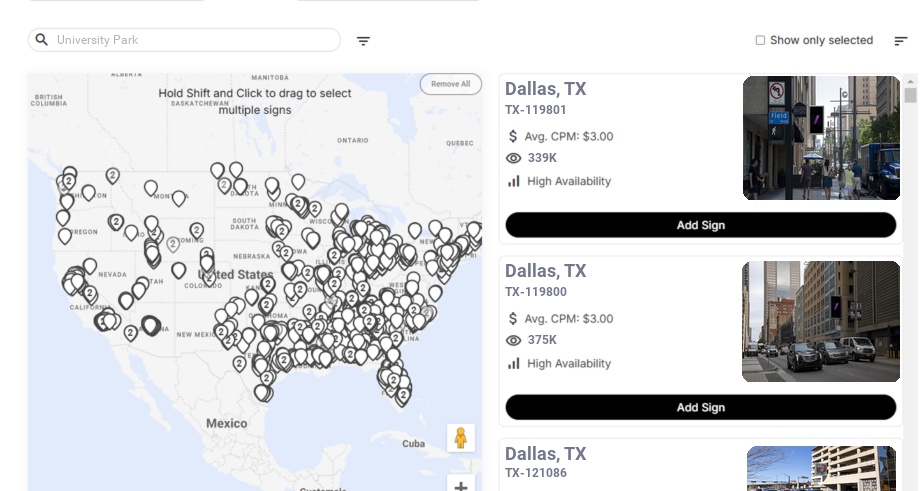Image resolution: width=920 pixels, height=491 pixels.
Task: Click the sign list scrollbar
Action: 910,96
